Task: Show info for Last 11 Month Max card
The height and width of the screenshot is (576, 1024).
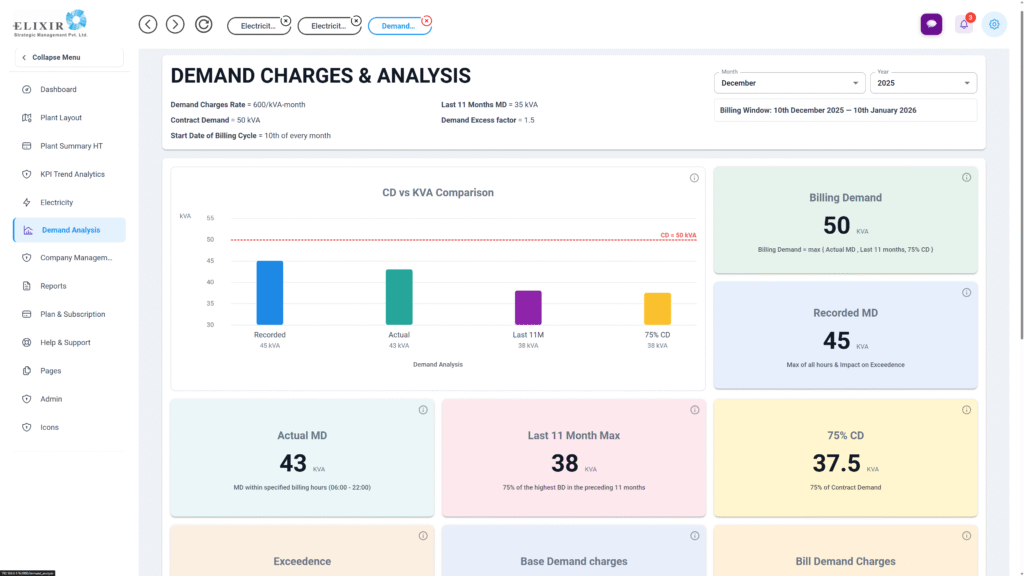Action: point(694,410)
